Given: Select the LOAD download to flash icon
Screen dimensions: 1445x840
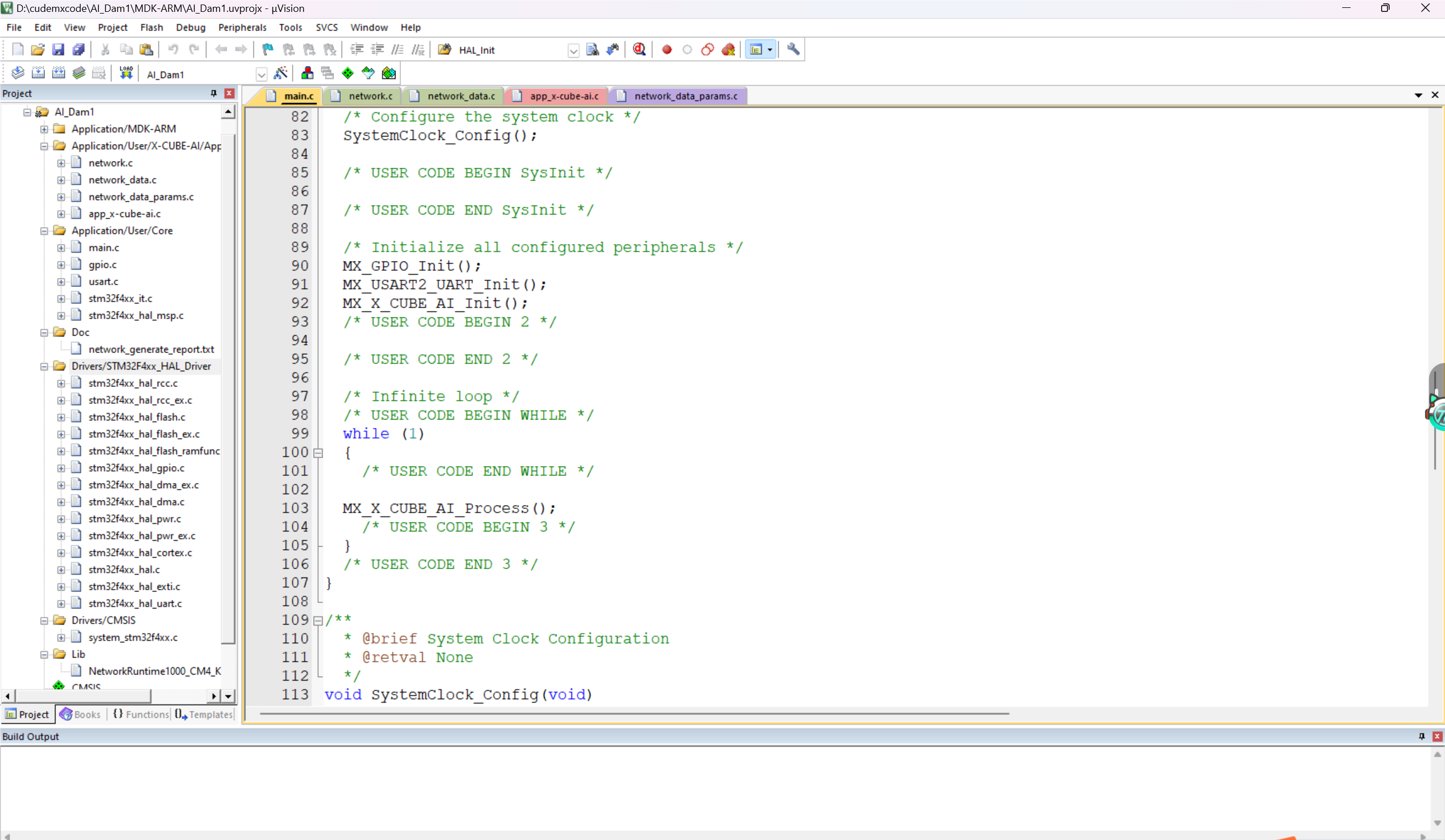Looking at the screenshot, I should 125,73.
